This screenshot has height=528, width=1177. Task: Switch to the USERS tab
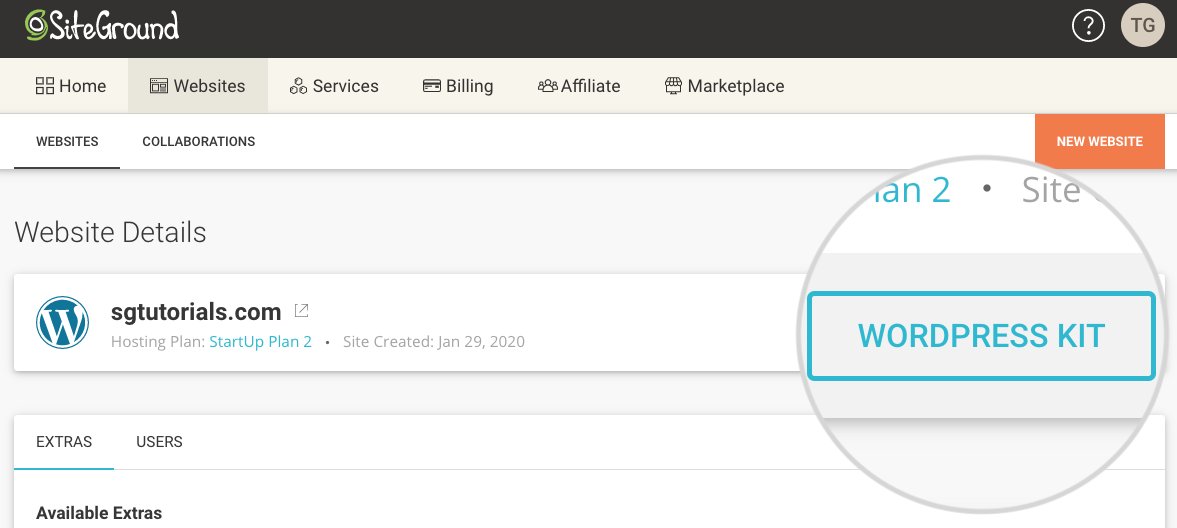pos(159,442)
